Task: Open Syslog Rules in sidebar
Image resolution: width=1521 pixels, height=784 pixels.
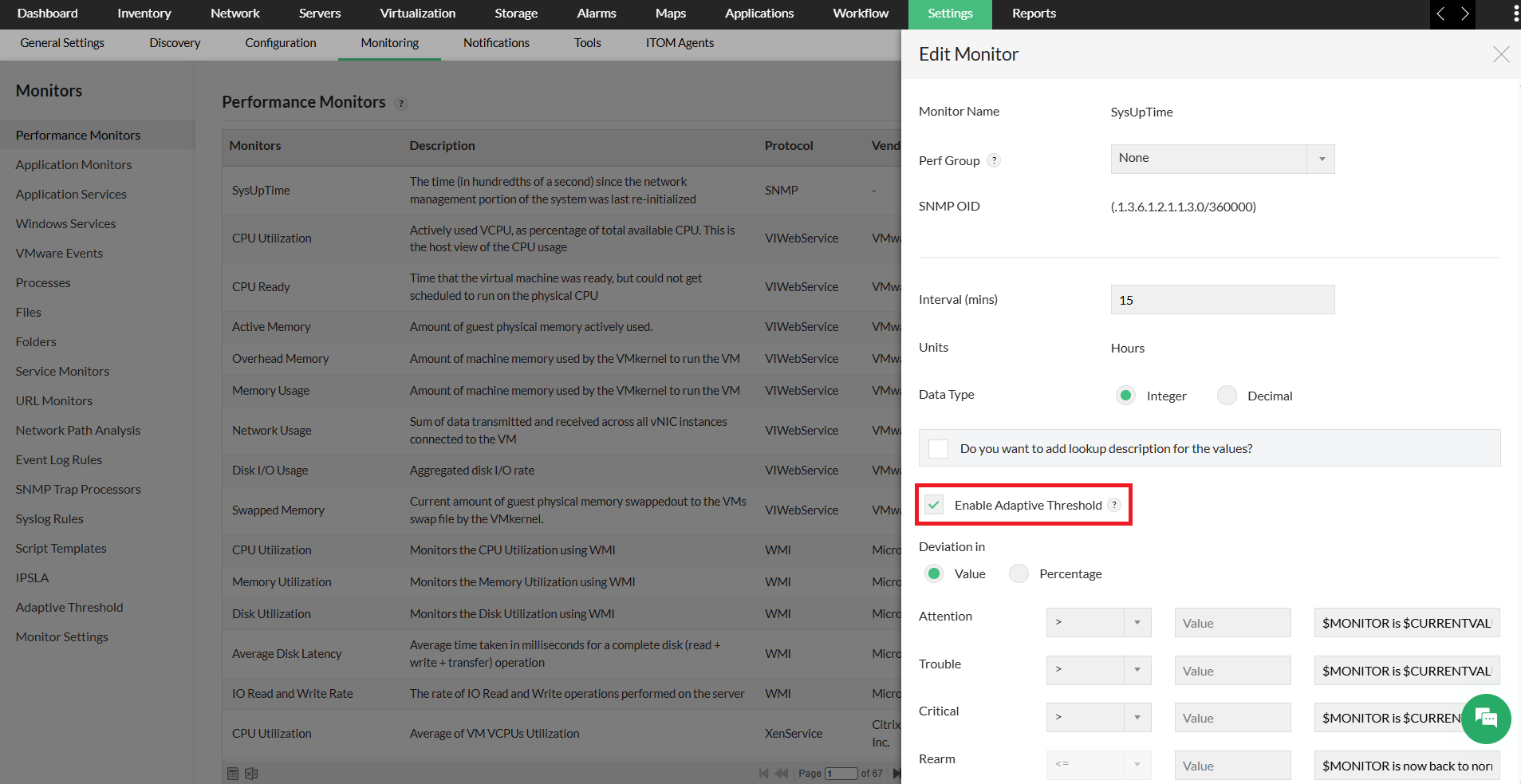Action: click(49, 519)
